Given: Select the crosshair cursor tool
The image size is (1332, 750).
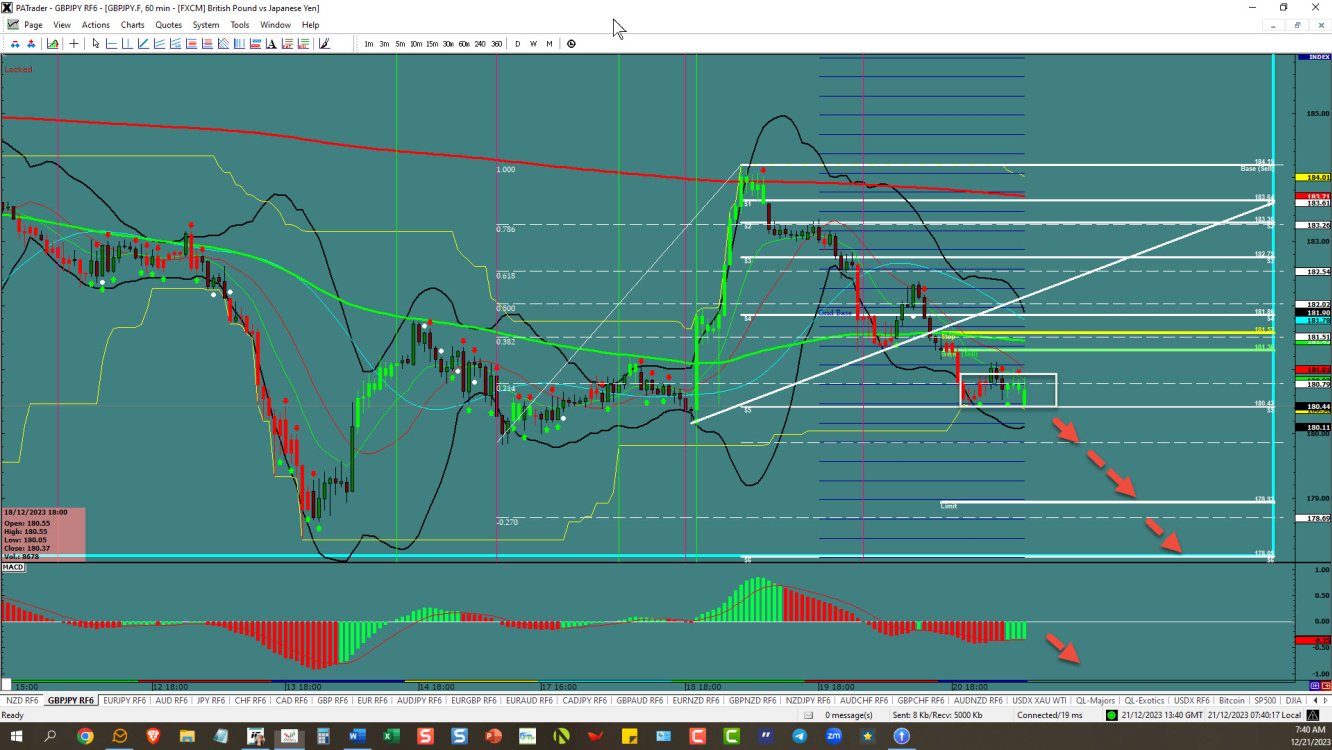Looking at the screenshot, I should point(74,44).
